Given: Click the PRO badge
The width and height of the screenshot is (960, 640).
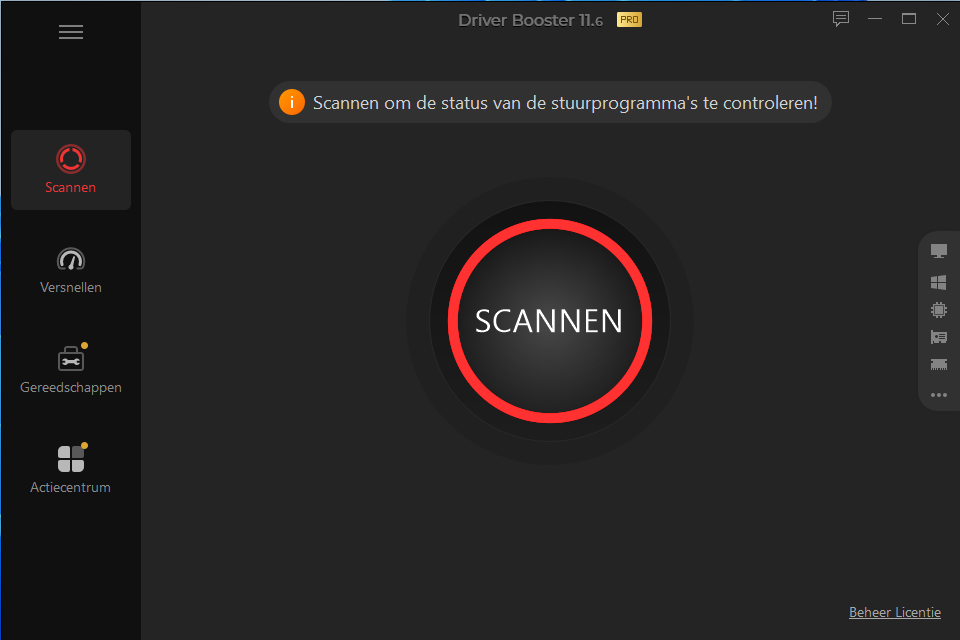Looking at the screenshot, I should (629, 20).
